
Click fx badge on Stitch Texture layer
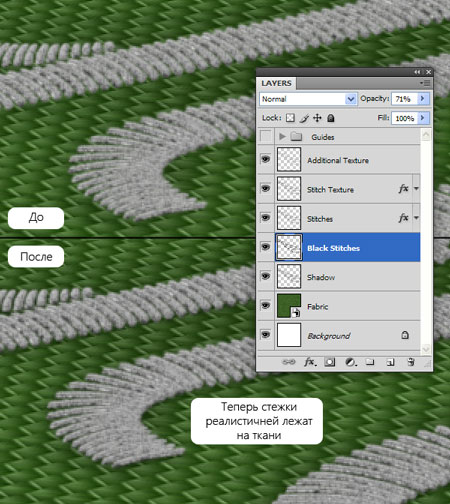coord(403,189)
